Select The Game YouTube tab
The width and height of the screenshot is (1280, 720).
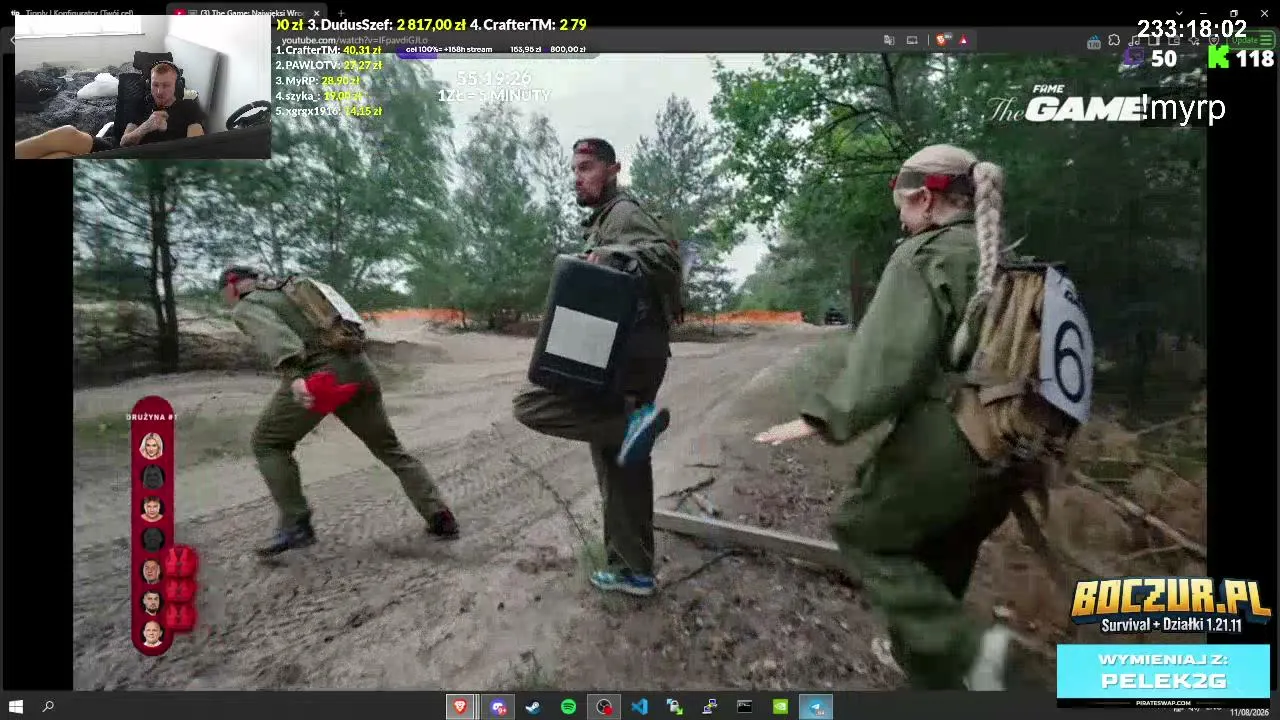coord(248,13)
